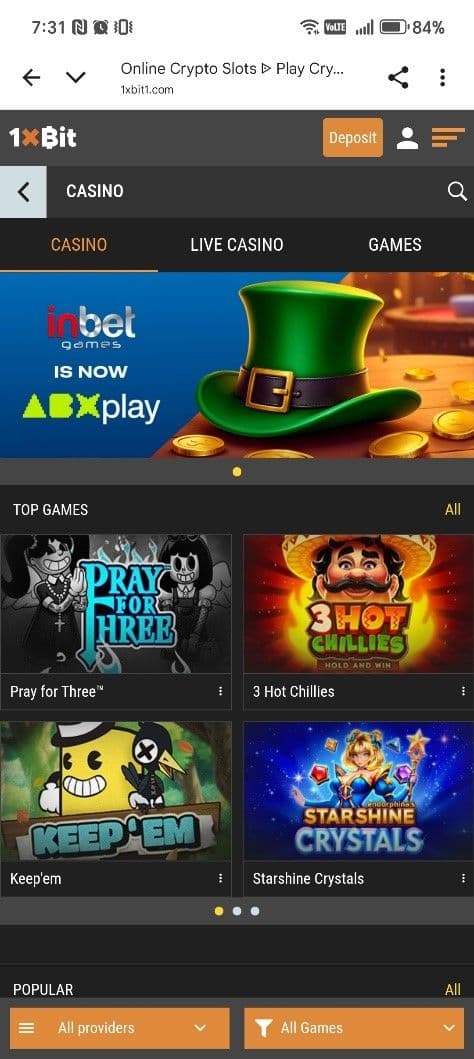474x1059 pixels.
Task: Open the orange hamburger menu
Action: (x=448, y=138)
